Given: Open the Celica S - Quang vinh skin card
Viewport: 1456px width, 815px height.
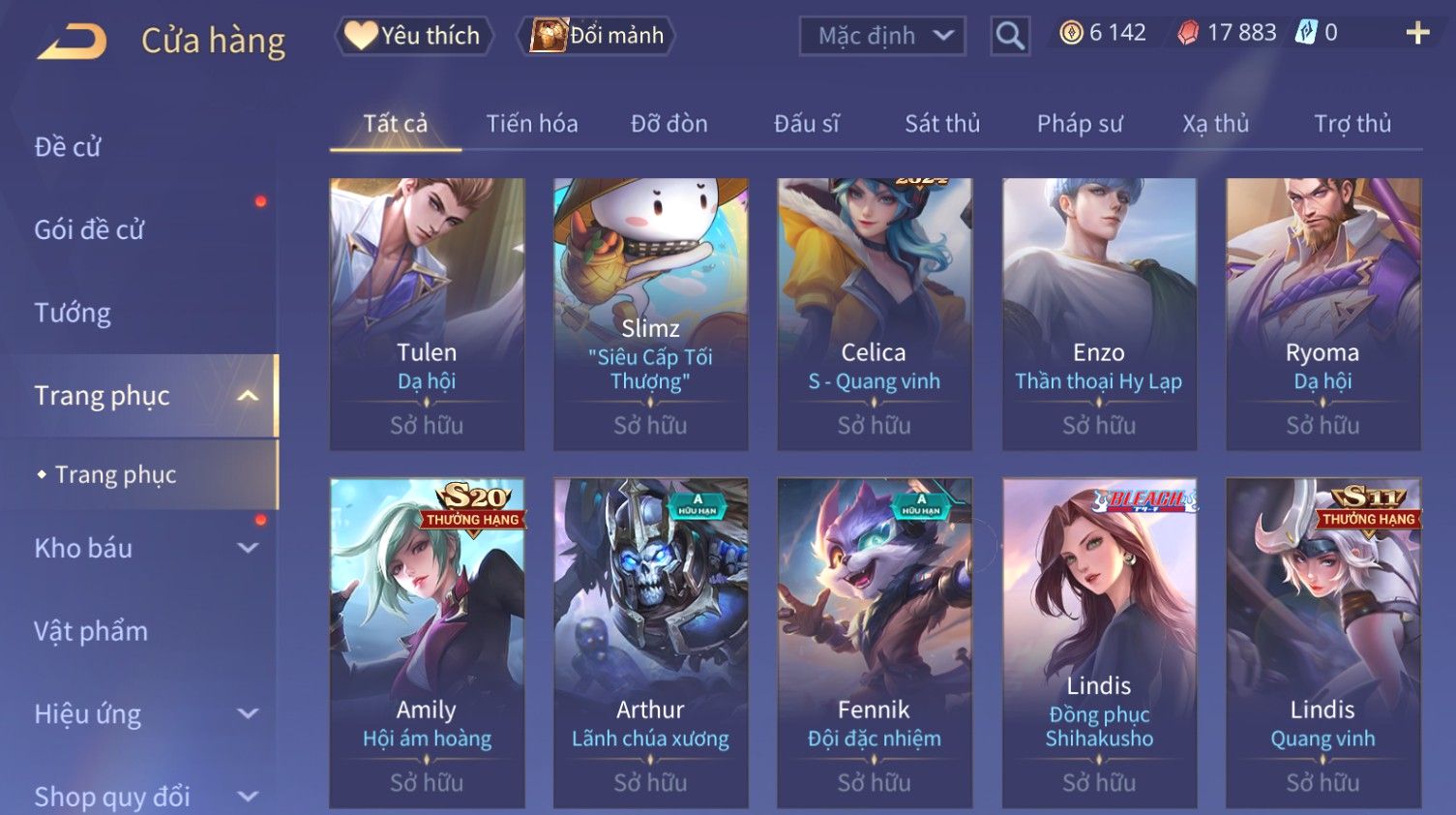Looking at the screenshot, I should point(875,314).
